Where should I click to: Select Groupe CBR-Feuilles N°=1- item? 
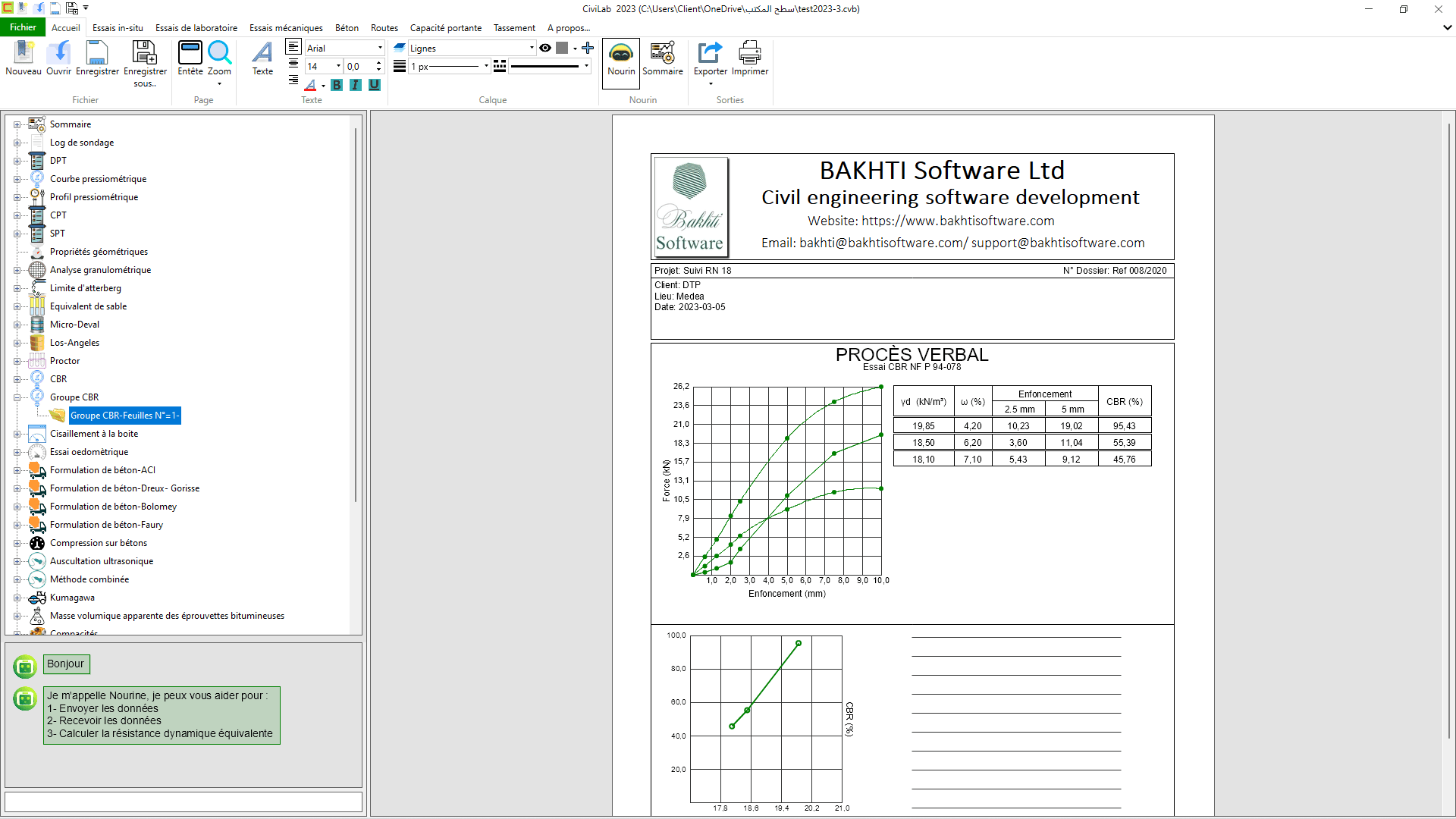click(124, 416)
